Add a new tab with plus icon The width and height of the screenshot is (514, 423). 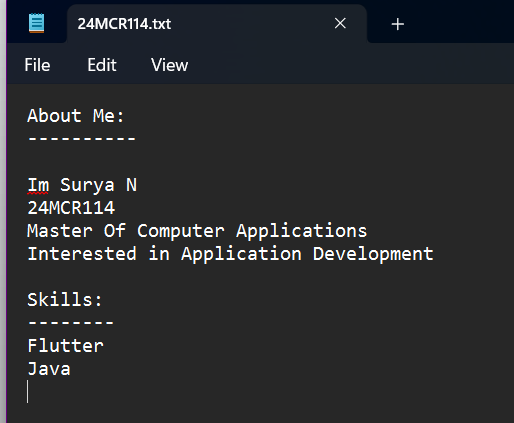coord(398,24)
